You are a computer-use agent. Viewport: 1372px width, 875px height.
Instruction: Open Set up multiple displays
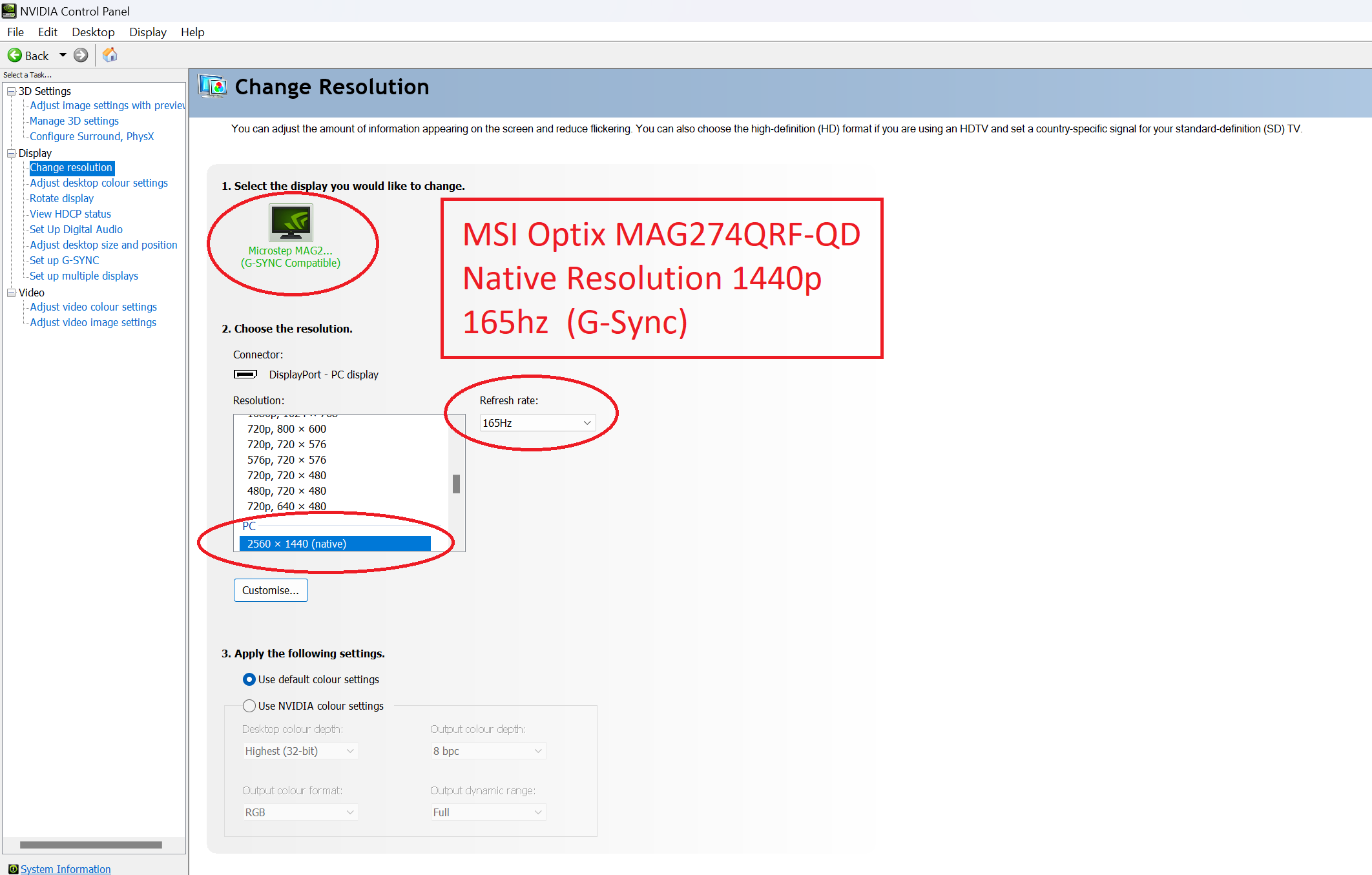pyautogui.click(x=84, y=276)
